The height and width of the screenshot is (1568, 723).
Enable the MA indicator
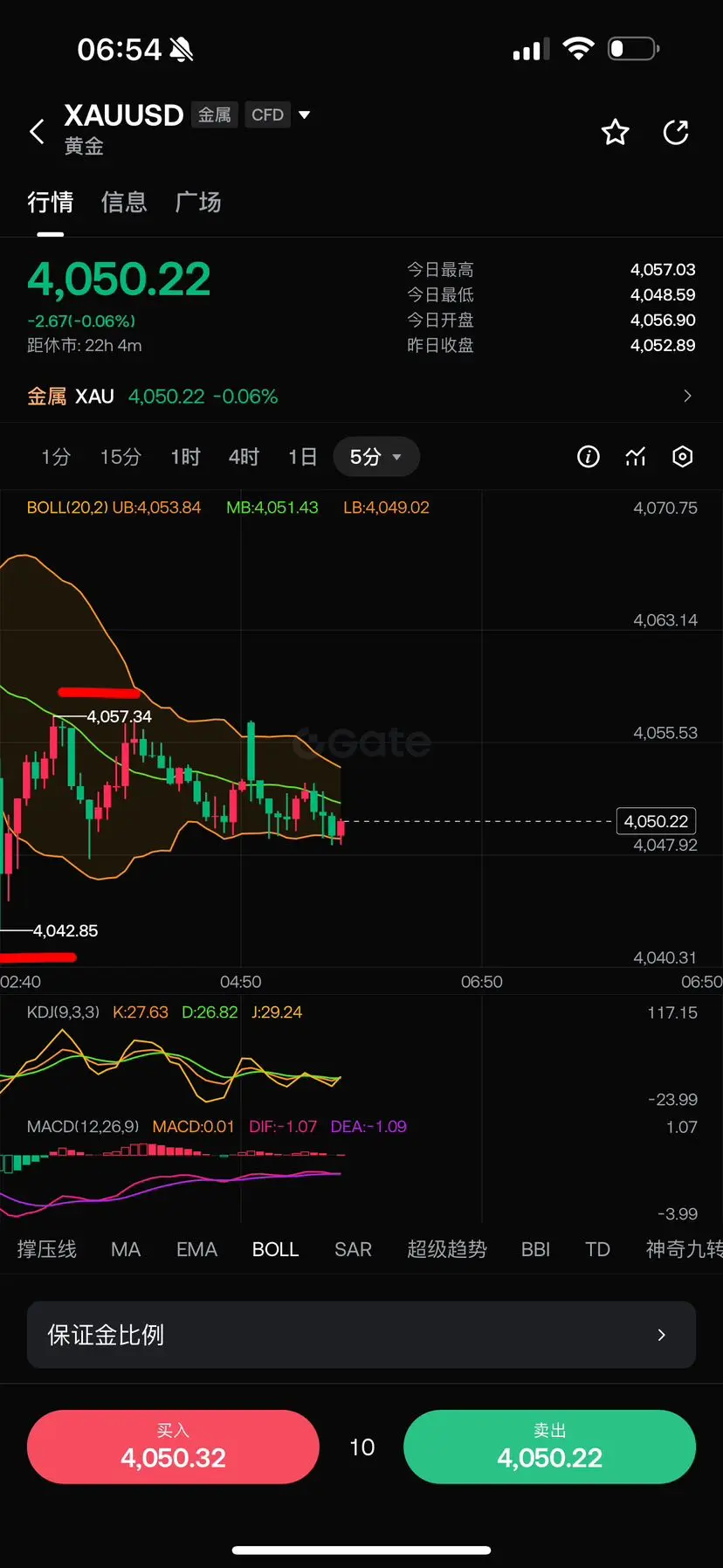(x=126, y=1249)
